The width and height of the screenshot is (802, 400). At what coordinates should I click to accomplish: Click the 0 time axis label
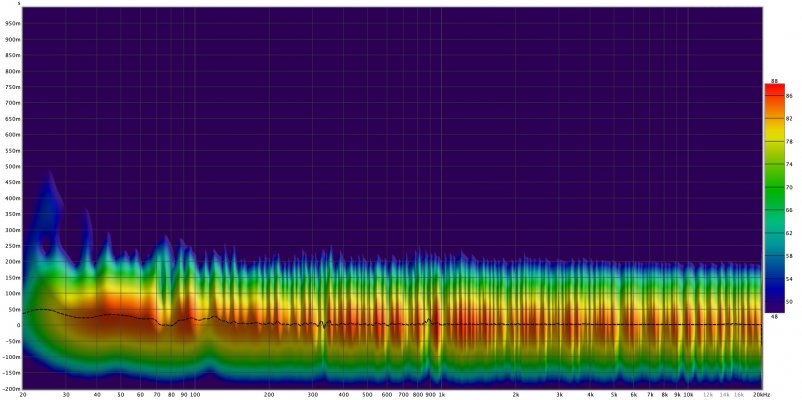[17, 325]
